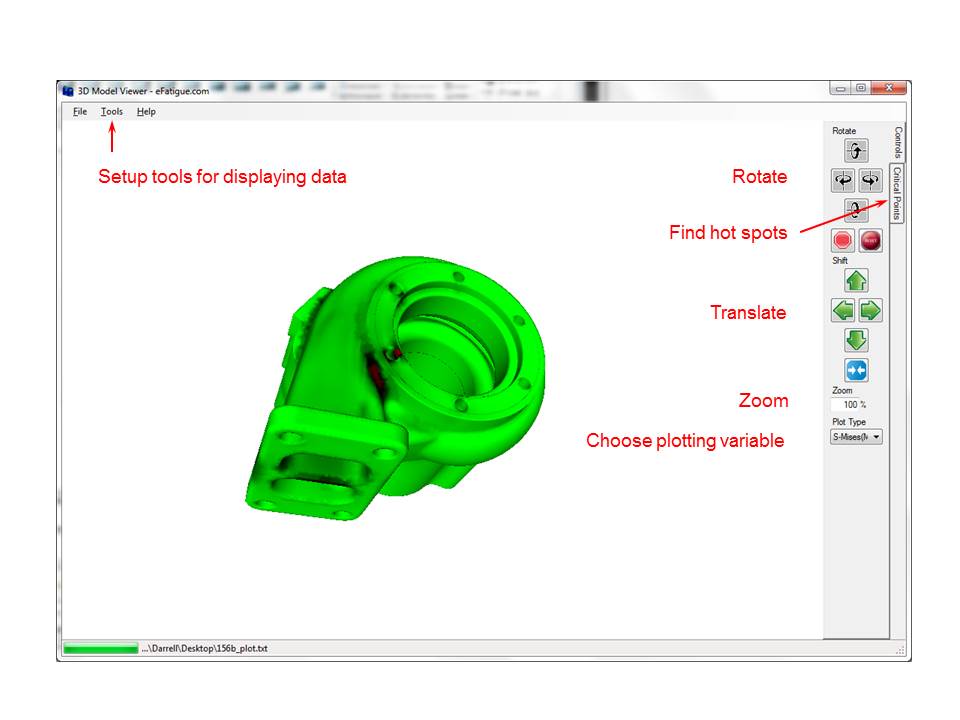This screenshot has height=720, width=960.
Task: Shift model right with green arrow
Action: pos(870,310)
